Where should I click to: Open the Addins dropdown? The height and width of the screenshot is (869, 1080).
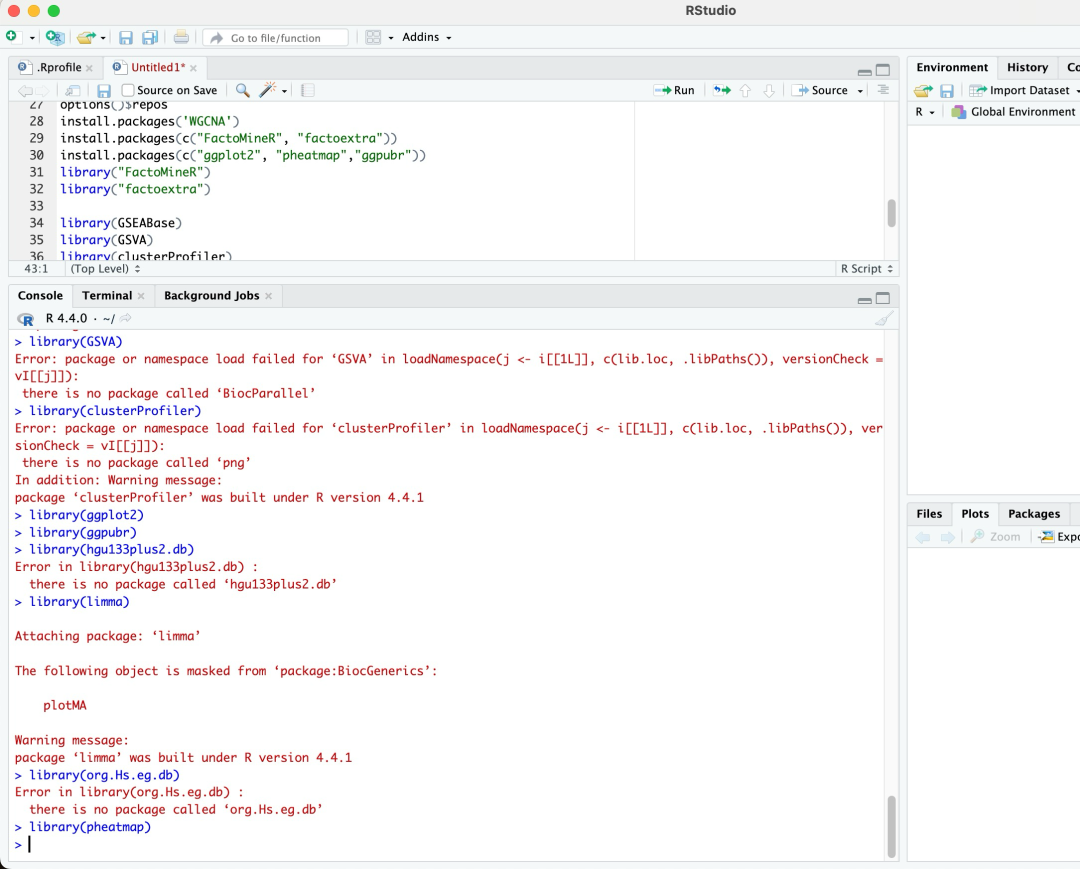pos(426,37)
